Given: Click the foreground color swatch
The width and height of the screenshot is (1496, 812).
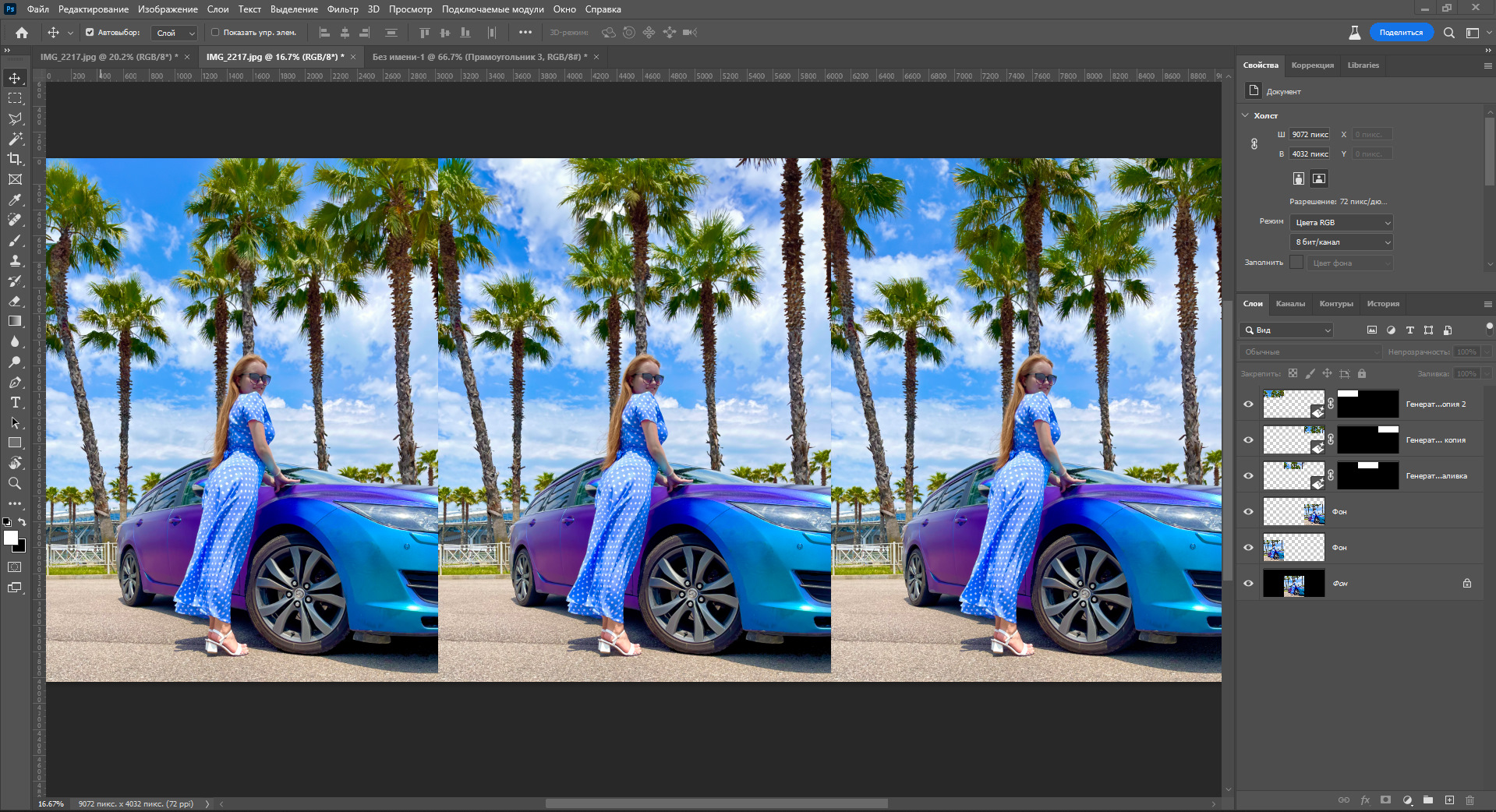Looking at the screenshot, I should pos(10,538).
